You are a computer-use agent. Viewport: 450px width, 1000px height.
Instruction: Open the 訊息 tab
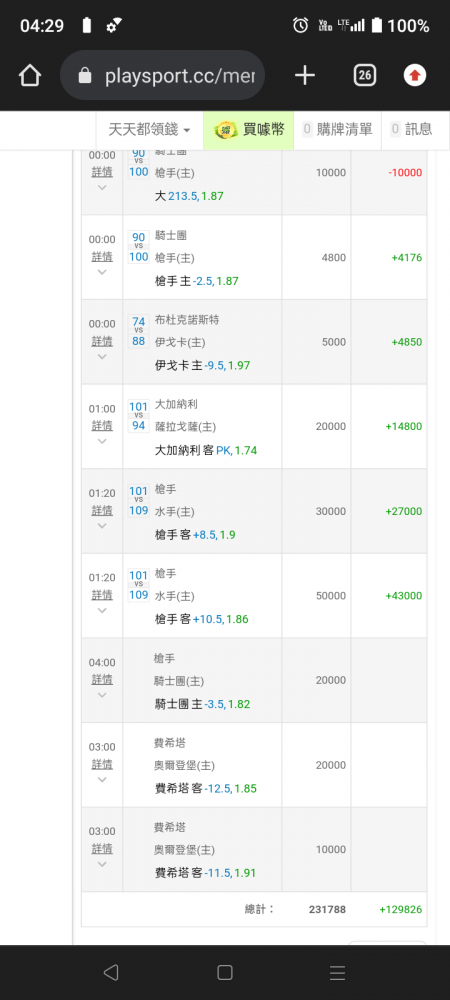point(412,129)
